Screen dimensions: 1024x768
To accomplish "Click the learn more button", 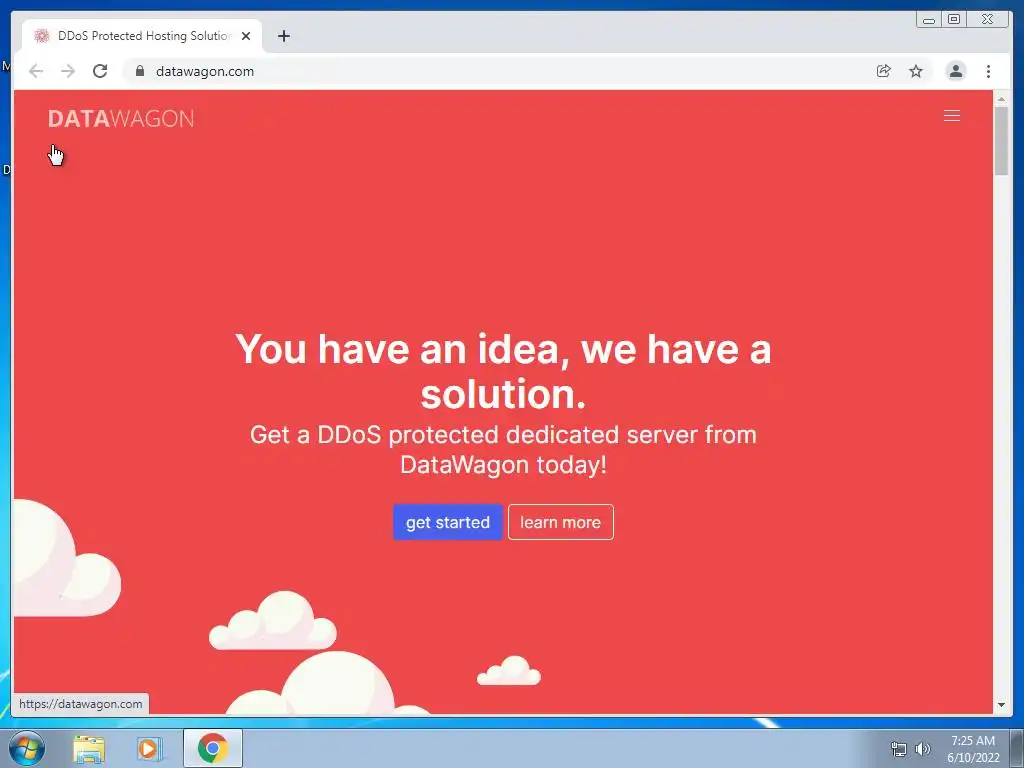I will tap(560, 522).
